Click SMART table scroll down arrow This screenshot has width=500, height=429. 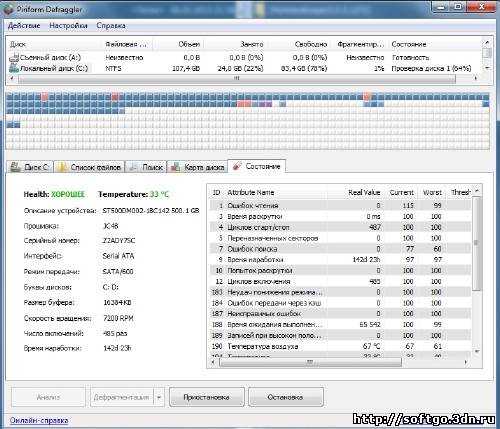[x=477, y=351]
